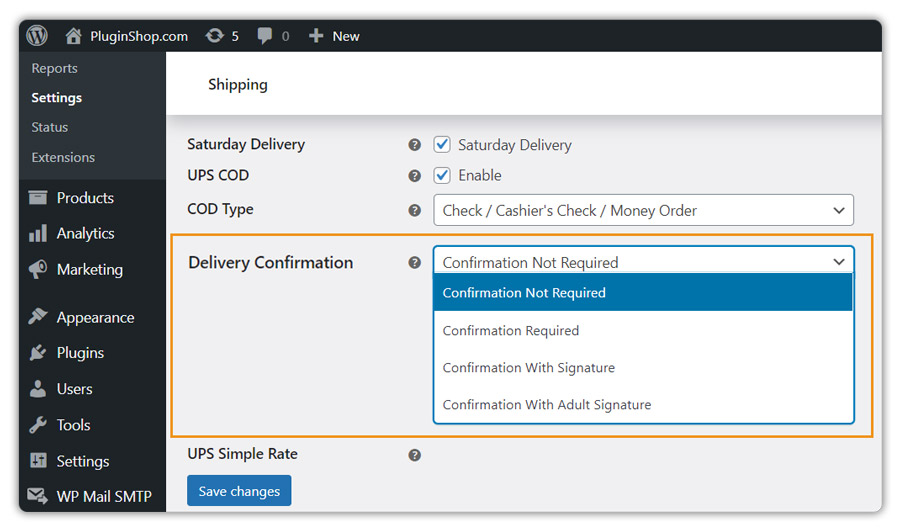Click the Users person icon
The height and width of the screenshot is (530, 900).
point(38,389)
